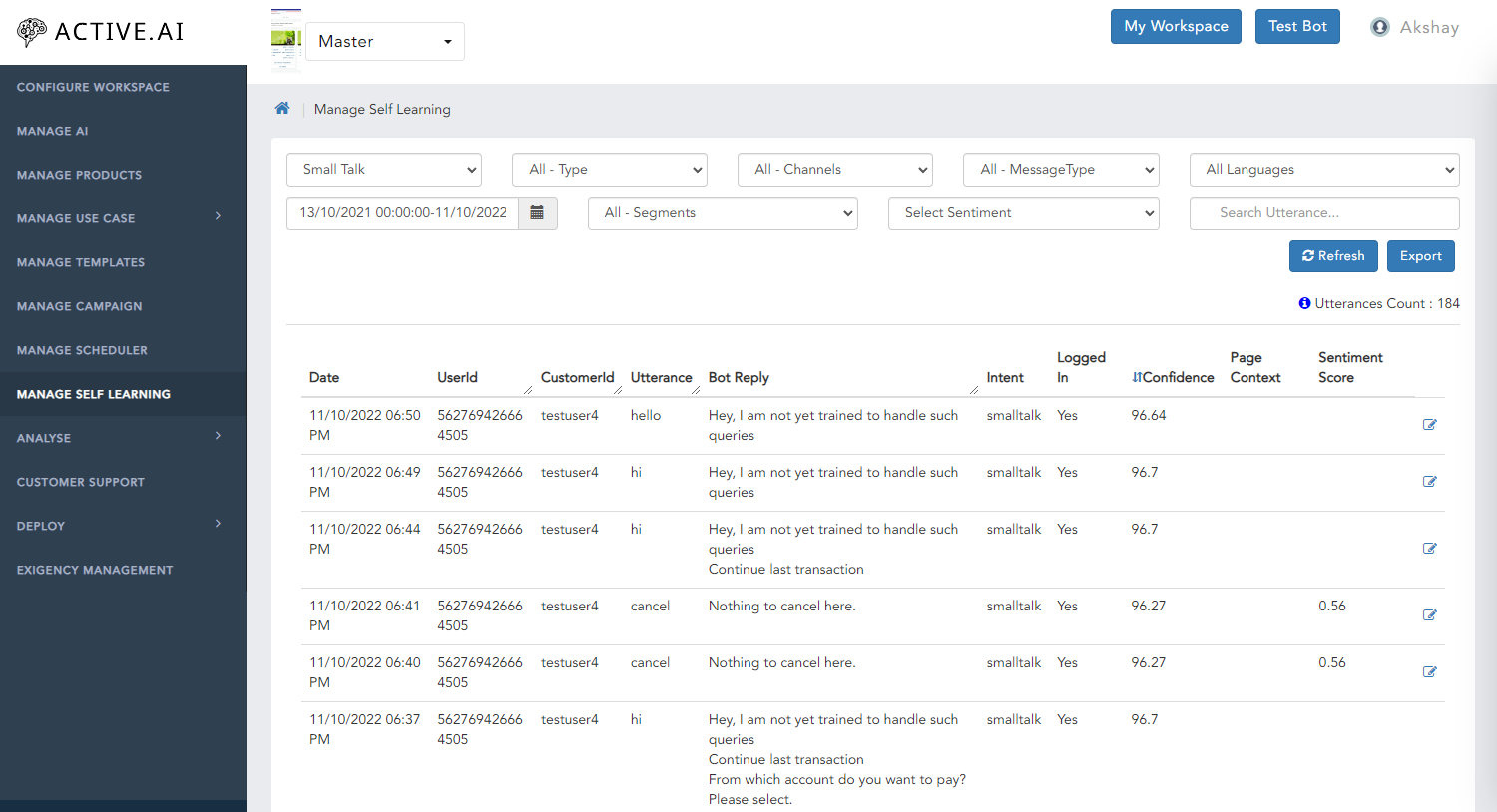Click the Utterances Count : 184 text
The width and height of the screenshot is (1497, 812).
pyautogui.click(x=1387, y=303)
